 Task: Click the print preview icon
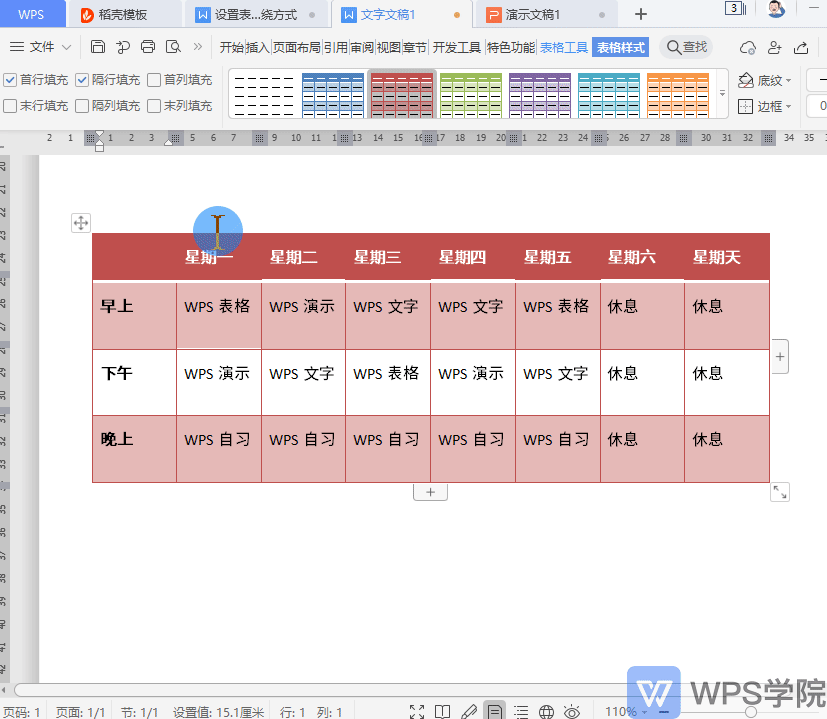click(173, 47)
